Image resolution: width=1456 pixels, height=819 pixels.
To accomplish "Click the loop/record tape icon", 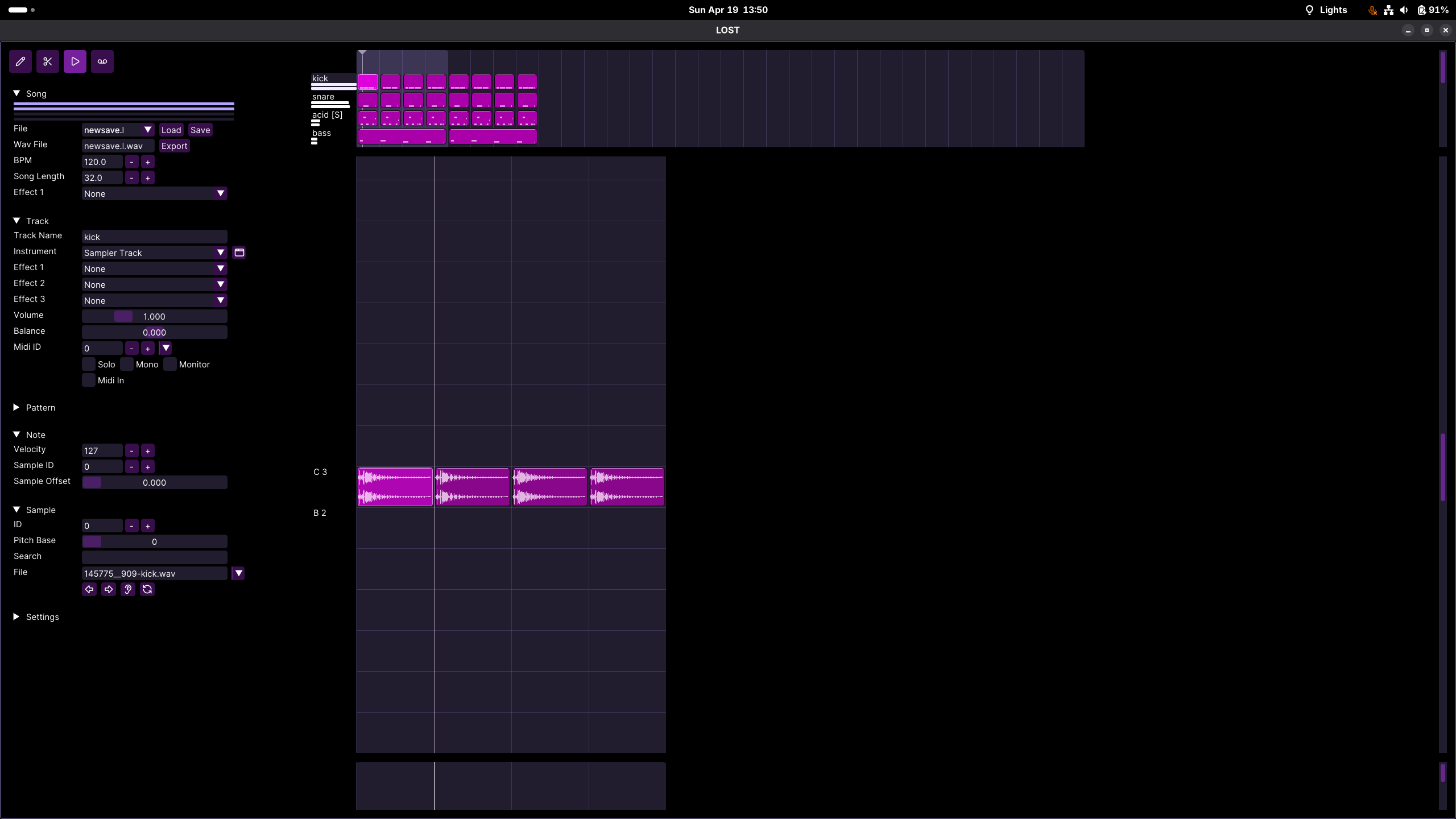I will point(102,61).
